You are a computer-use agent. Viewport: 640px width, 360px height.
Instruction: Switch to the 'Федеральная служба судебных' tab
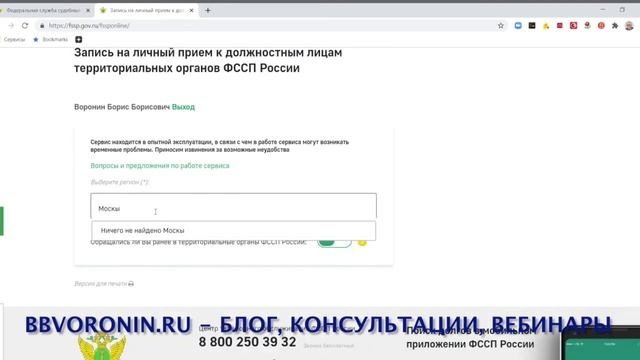coord(43,10)
